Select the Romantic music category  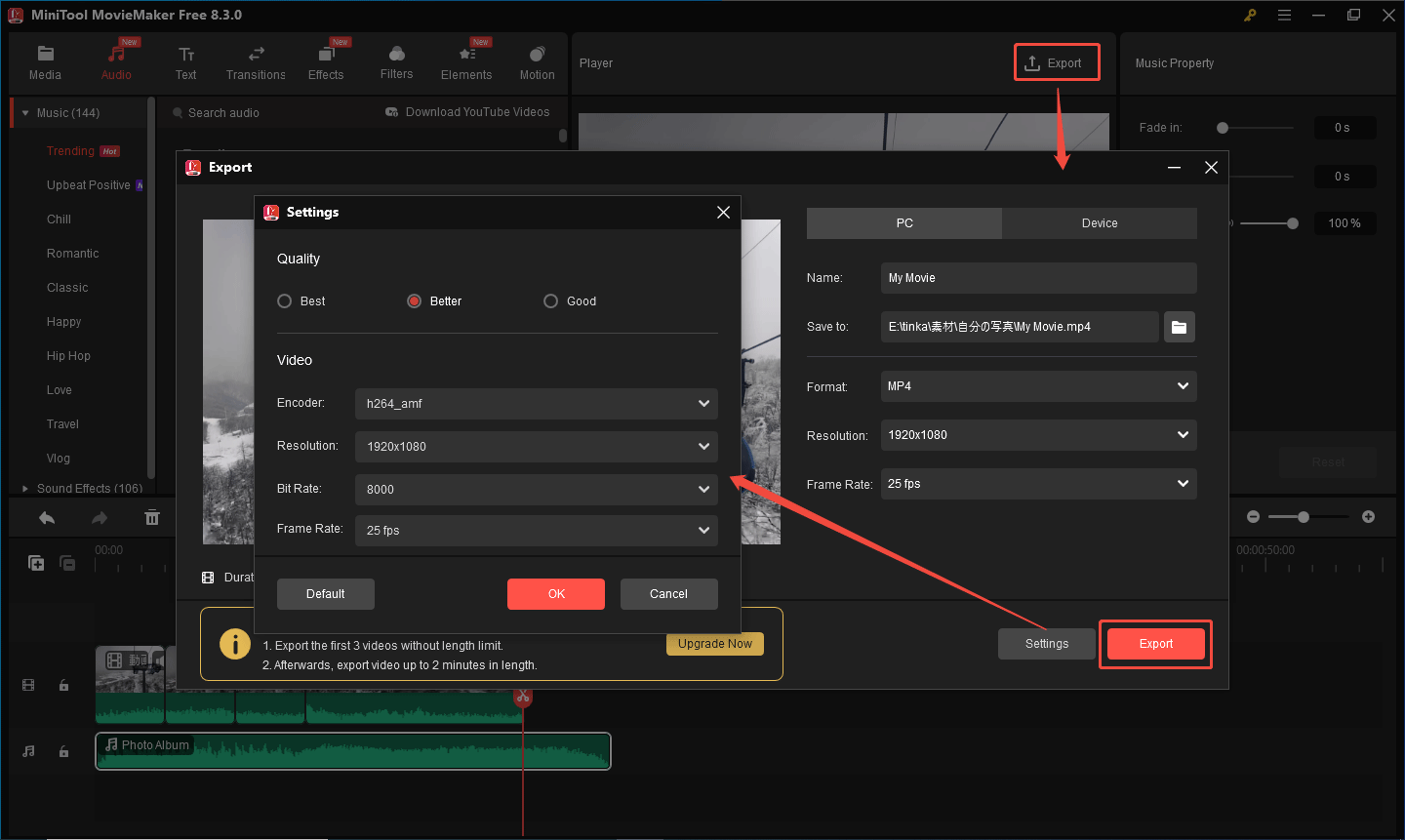pyautogui.click(x=72, y=254)
